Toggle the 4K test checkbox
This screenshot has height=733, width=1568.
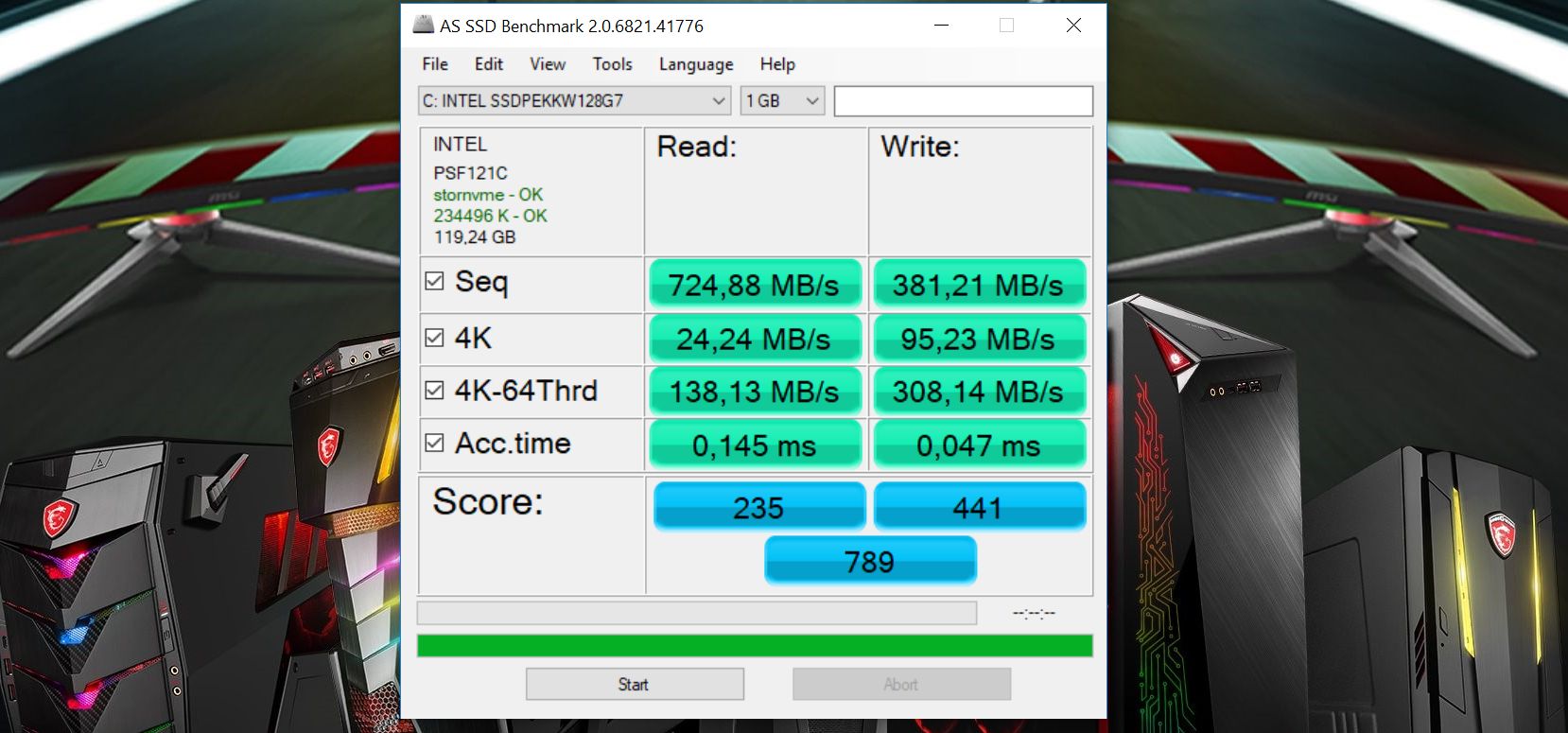[x=435, y=338]
